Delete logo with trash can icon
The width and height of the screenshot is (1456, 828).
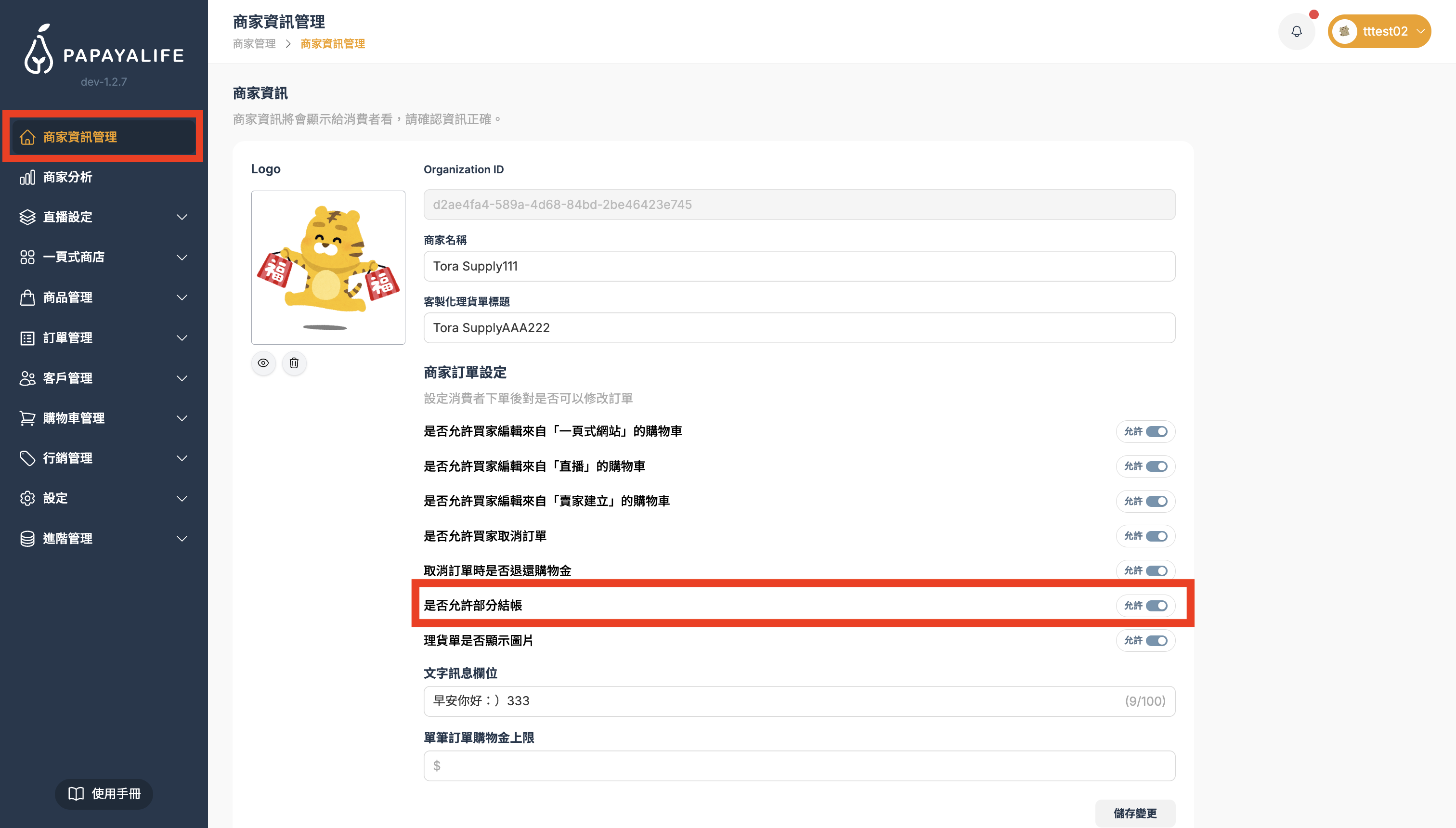tap(294, 363)
